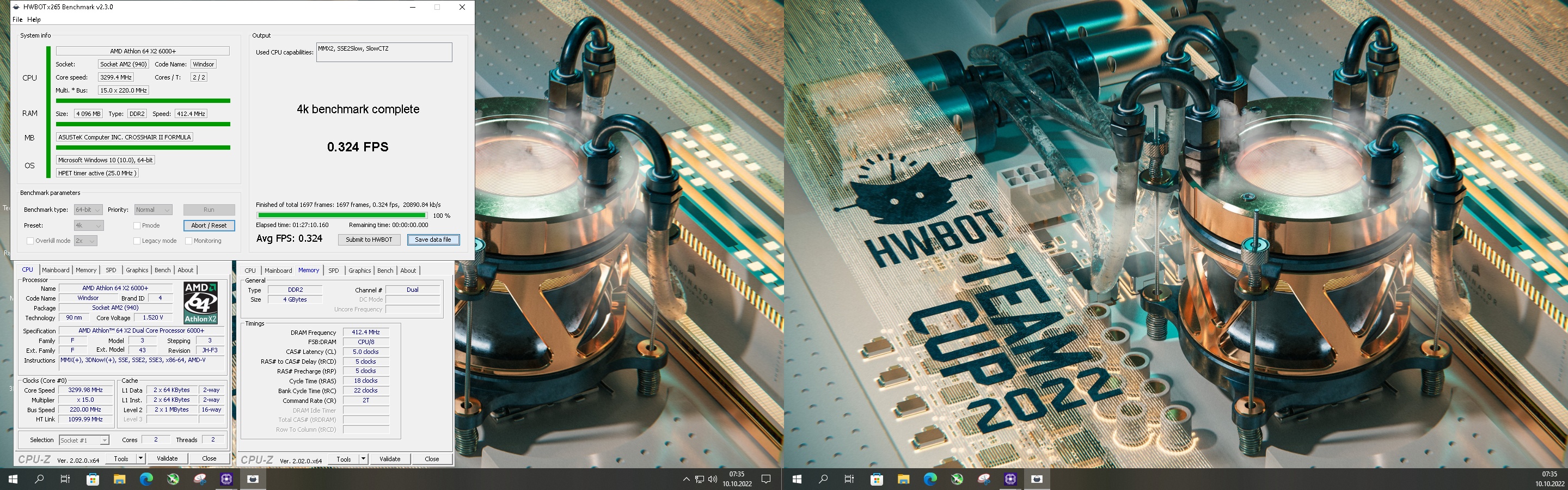Open Search on the left monitor taskbar
This screenshot has height=490, width=1568.
[x=40, y=479]
